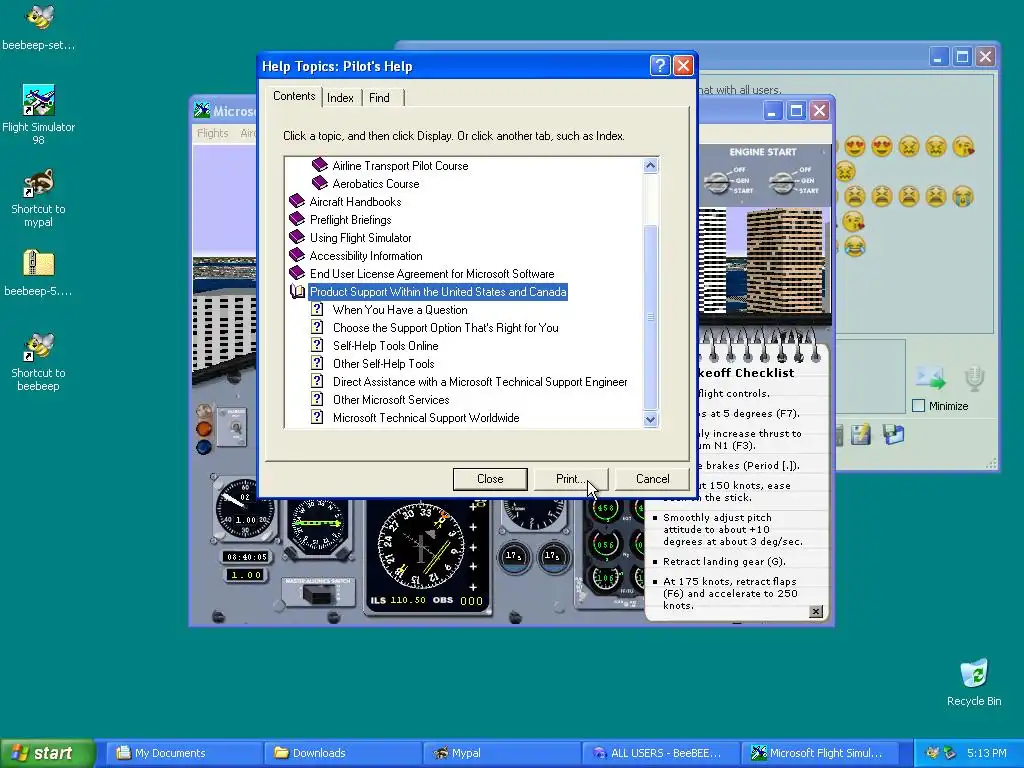Click the ILS 110.50 frequency readout

[398, 600]
